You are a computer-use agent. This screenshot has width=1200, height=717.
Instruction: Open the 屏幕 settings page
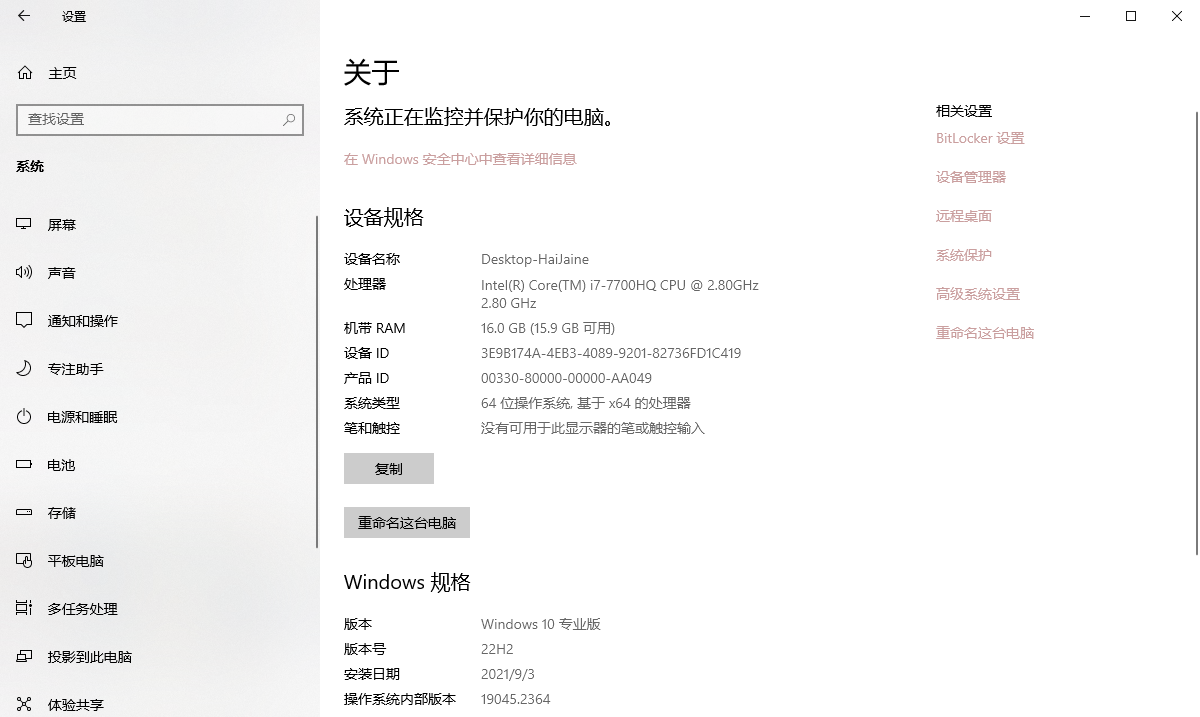[x=160, y=225]
